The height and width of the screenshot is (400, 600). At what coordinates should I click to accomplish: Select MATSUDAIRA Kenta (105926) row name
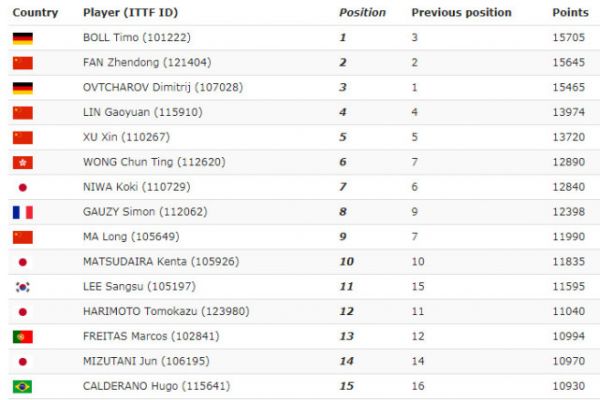pos(161,261)
